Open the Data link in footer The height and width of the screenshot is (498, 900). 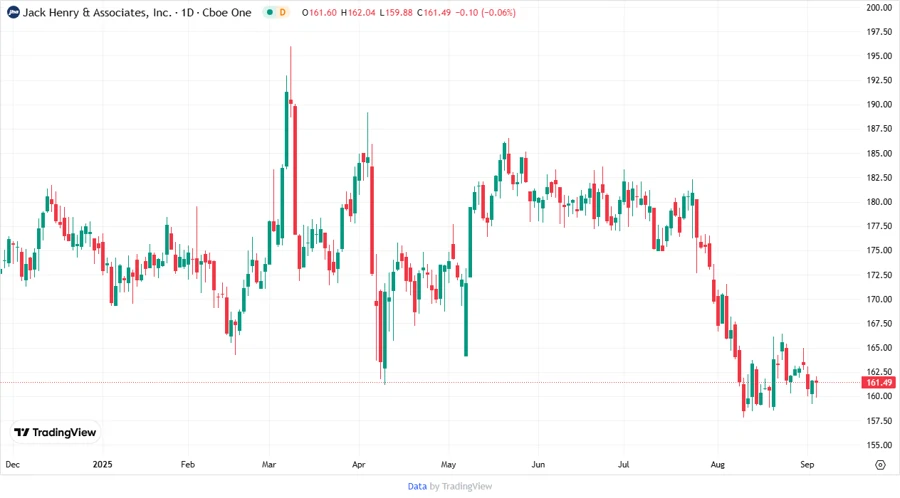(417, 487)
